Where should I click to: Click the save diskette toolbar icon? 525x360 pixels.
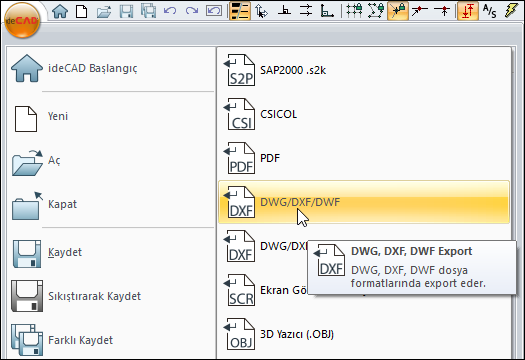[x=126, y=11]
